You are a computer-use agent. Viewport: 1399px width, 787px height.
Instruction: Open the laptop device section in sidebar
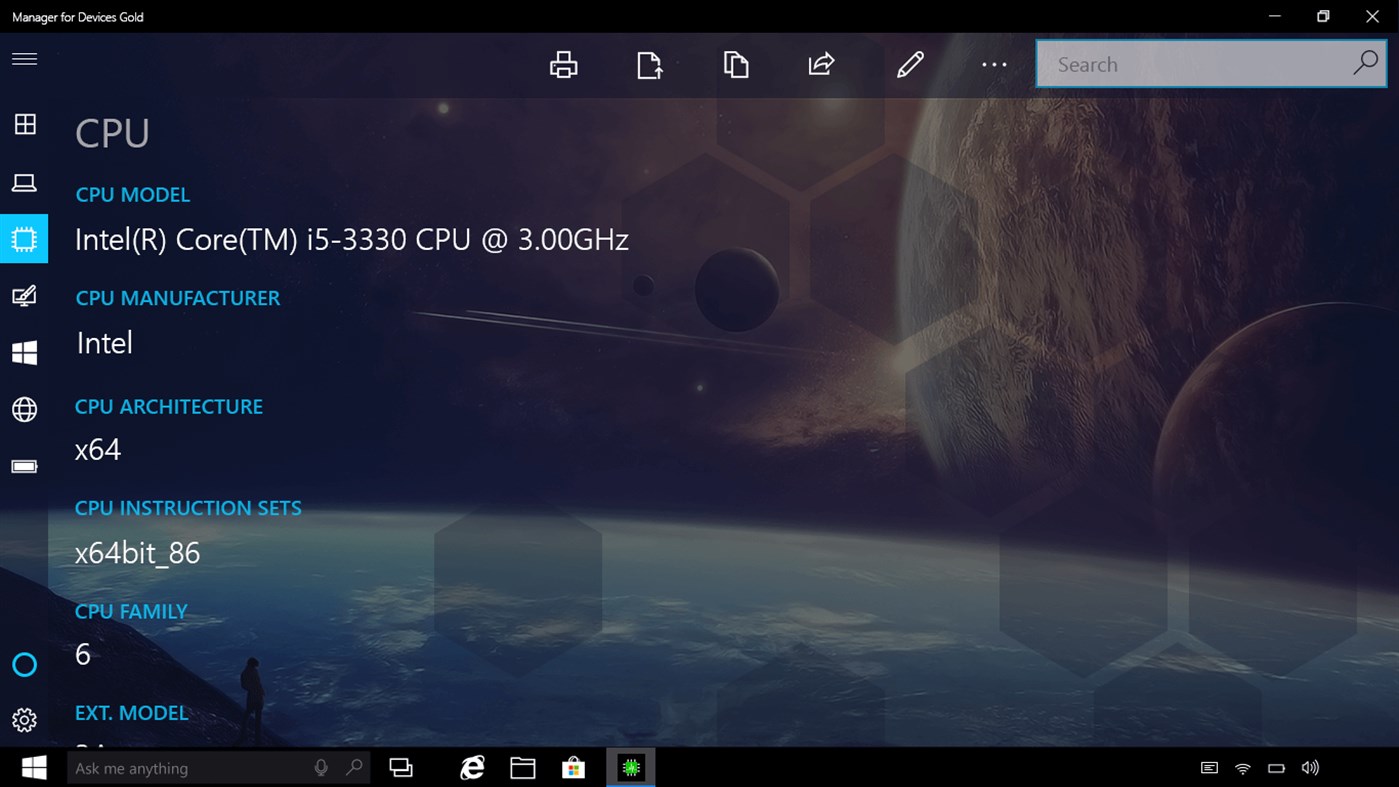[x=24, y=182]
